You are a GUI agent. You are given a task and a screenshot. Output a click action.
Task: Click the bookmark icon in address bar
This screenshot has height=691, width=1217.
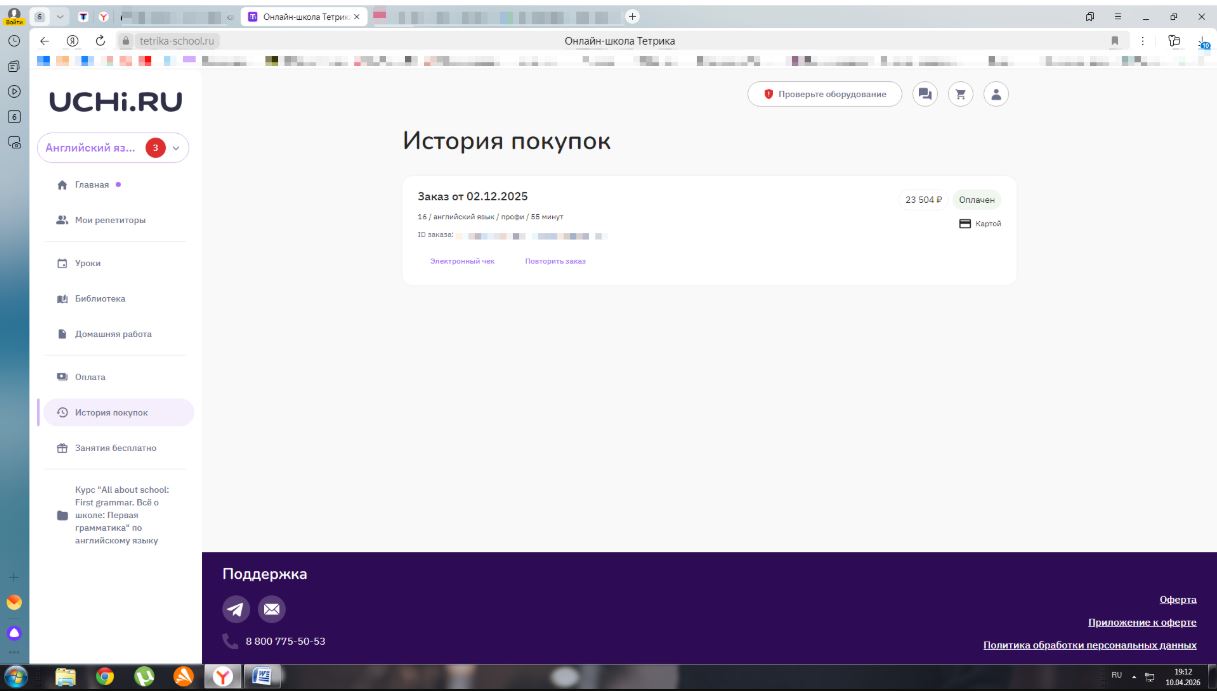pos(1114,41)
